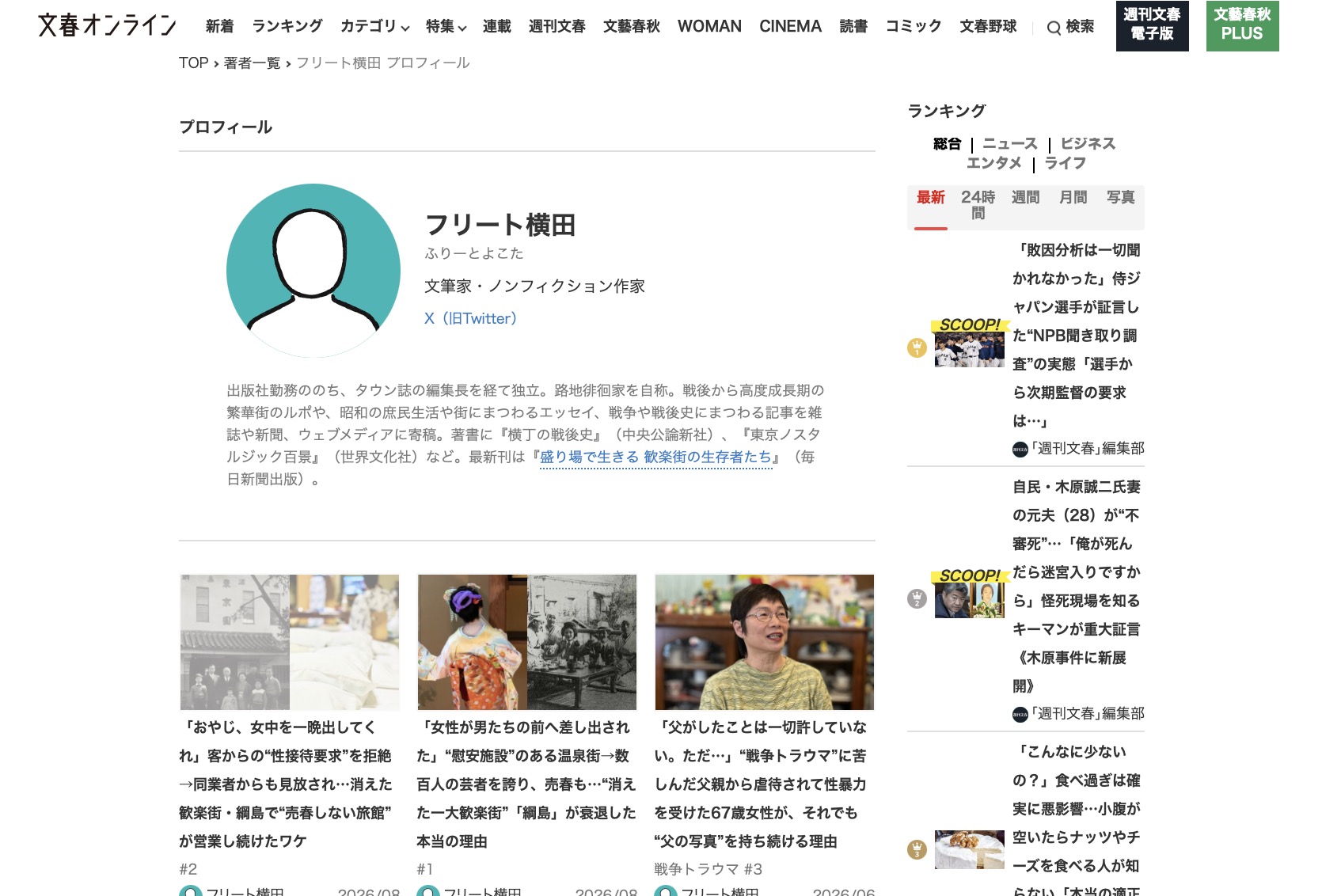This screenshot has width=1322, height=896.
Task: Click the 文藝春秋 PLUS button
Action: [x=1243, y=25]
